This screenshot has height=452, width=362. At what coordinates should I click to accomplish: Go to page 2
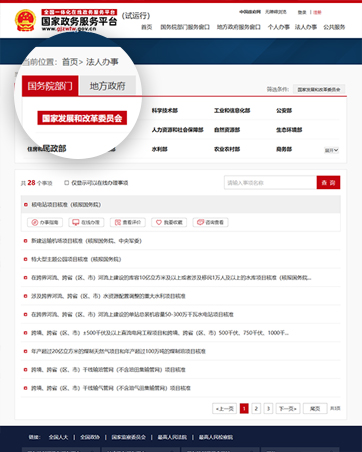[x=256, y=408]
